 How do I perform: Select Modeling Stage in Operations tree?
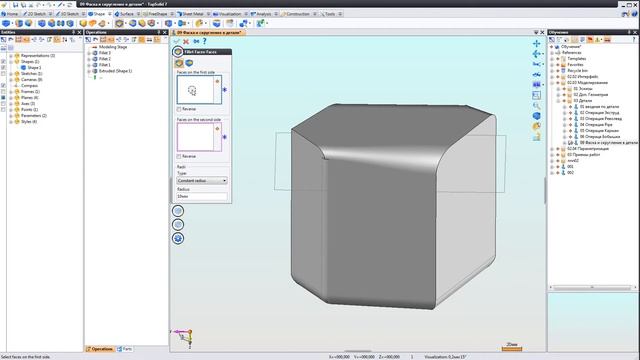pyautogui.click(x=113, y=47)
